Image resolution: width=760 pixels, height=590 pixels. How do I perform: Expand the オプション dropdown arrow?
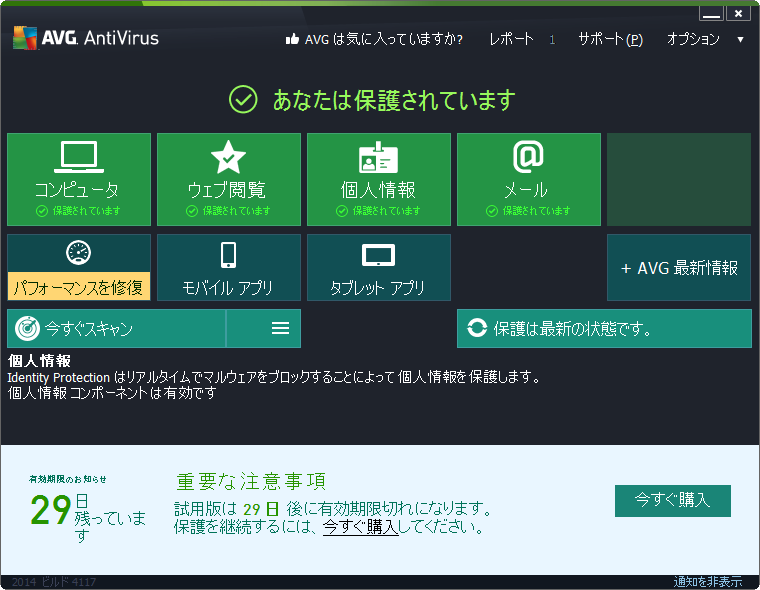click(740, 39)
